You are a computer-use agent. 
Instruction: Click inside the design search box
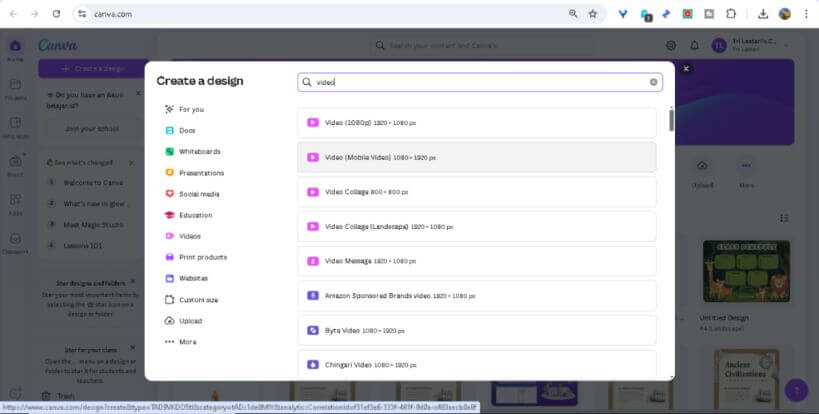pos(480,82)
